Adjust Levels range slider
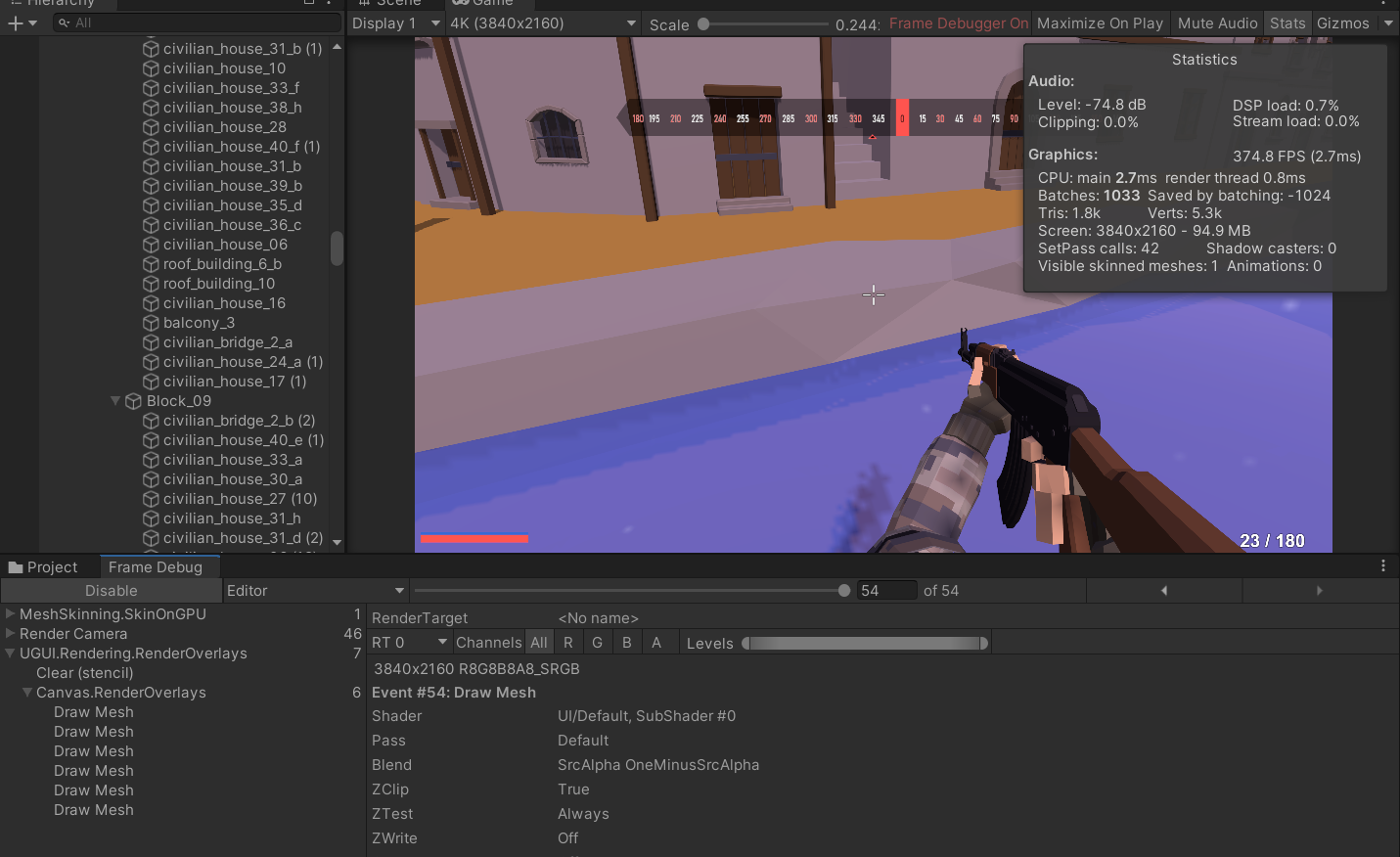The image size is (1400, 857). coord(865,643)
